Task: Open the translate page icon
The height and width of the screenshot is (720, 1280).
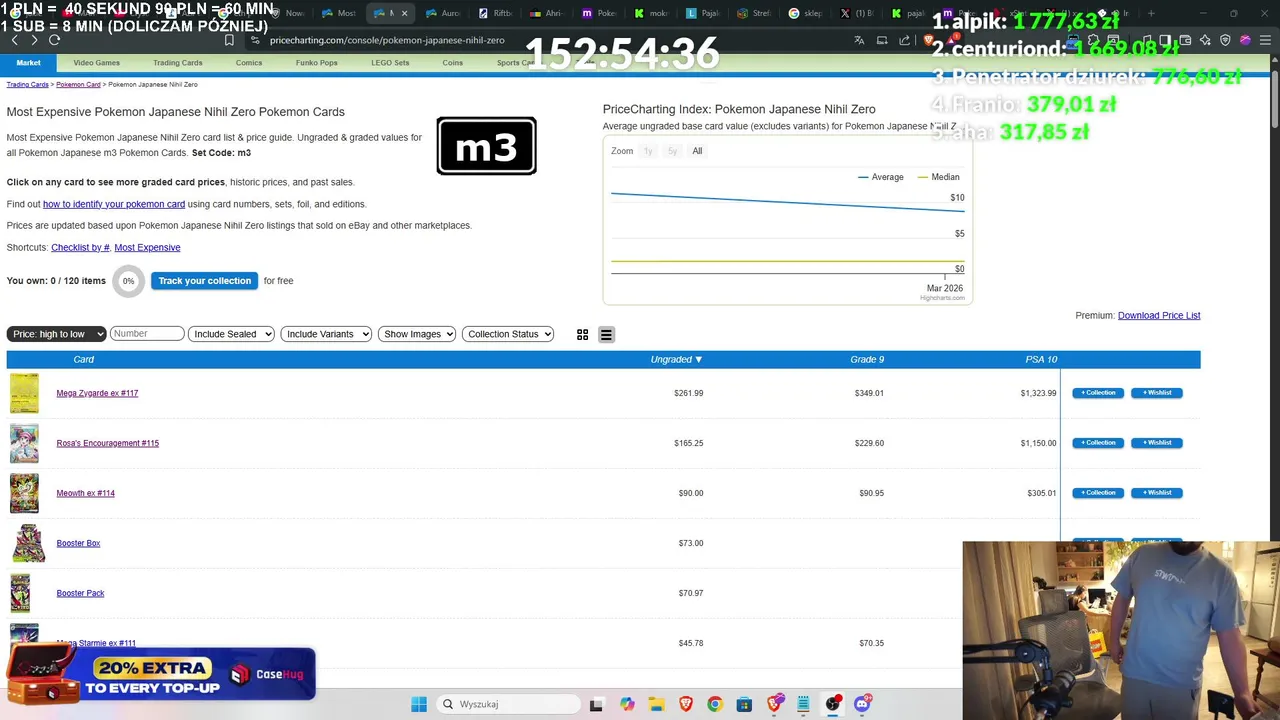Action: (x=859, y=40)
